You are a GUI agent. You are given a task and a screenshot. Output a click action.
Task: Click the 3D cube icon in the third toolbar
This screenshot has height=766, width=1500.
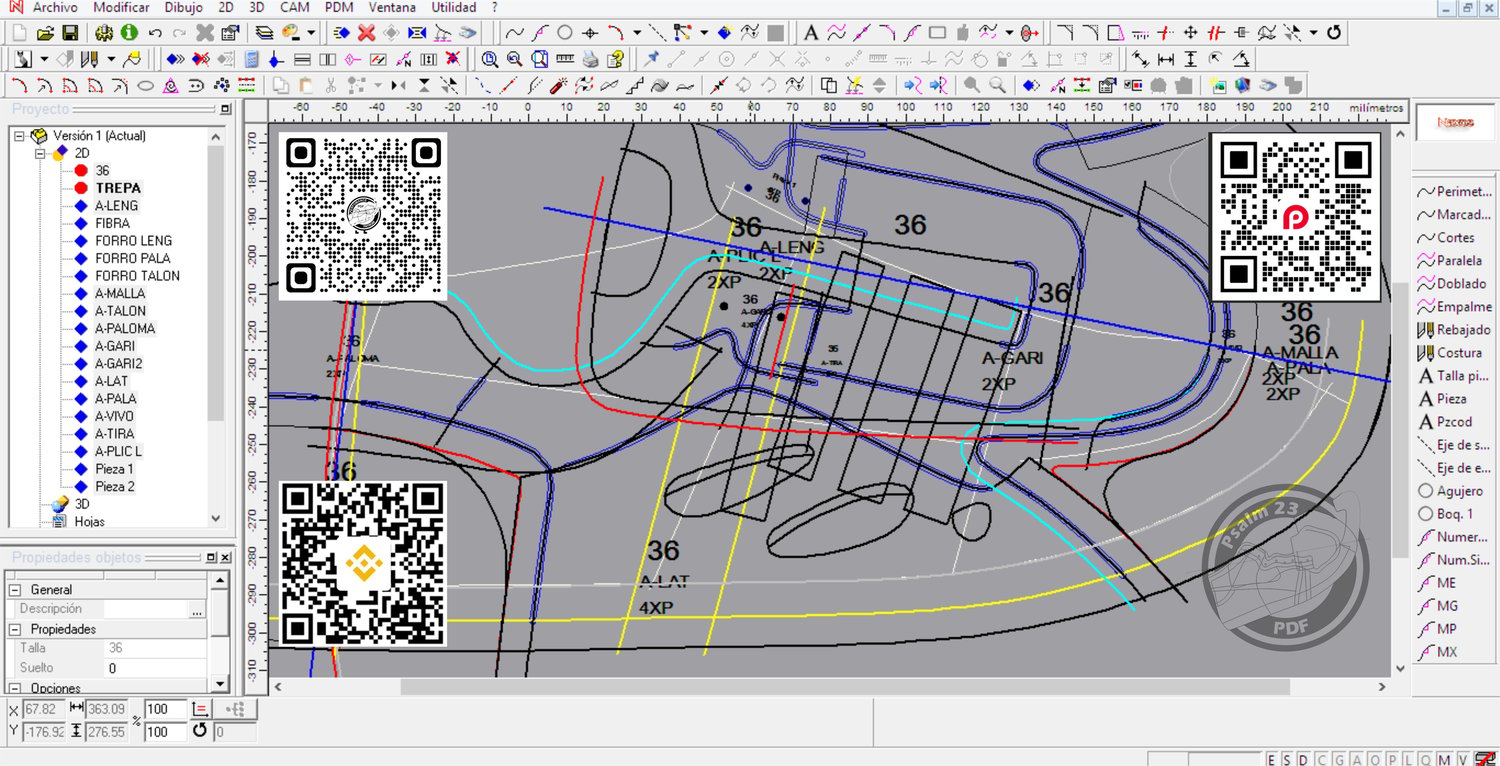[x=1244, y=85]
